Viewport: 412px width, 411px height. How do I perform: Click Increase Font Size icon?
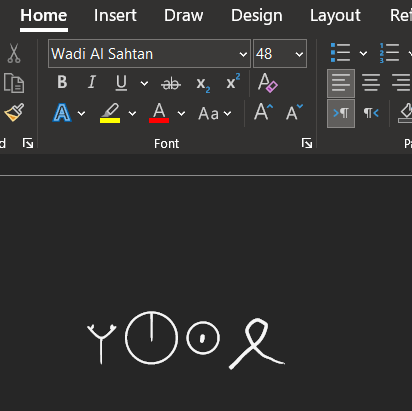[263, 112]
